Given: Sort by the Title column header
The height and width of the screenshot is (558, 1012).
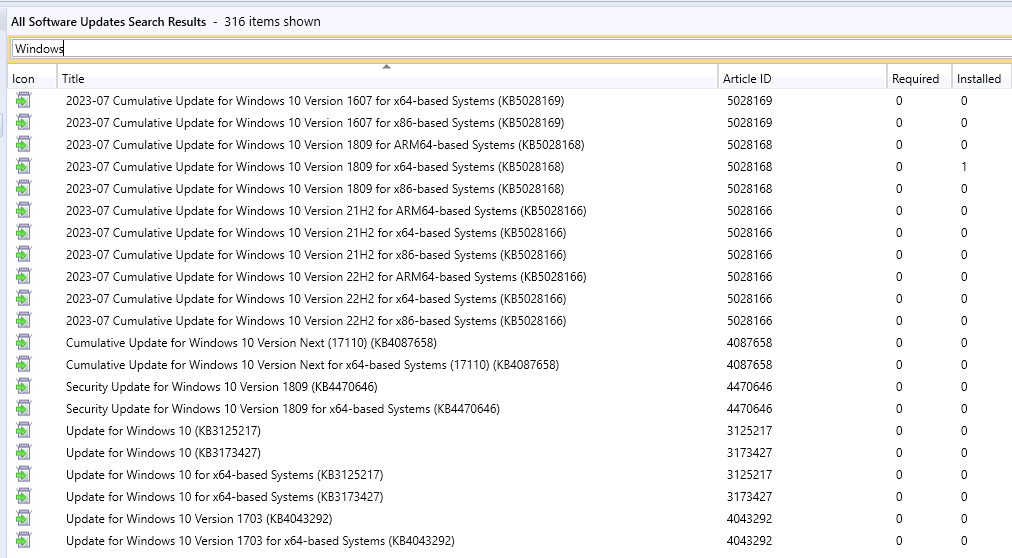Looking at the screenshot, I should [387, 79].
